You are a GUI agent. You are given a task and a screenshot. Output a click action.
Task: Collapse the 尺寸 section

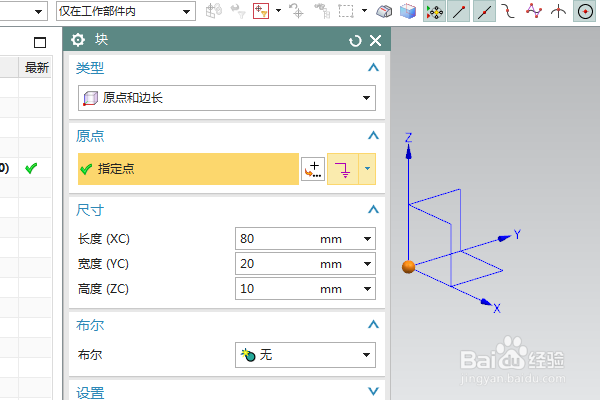pos(373,209)
